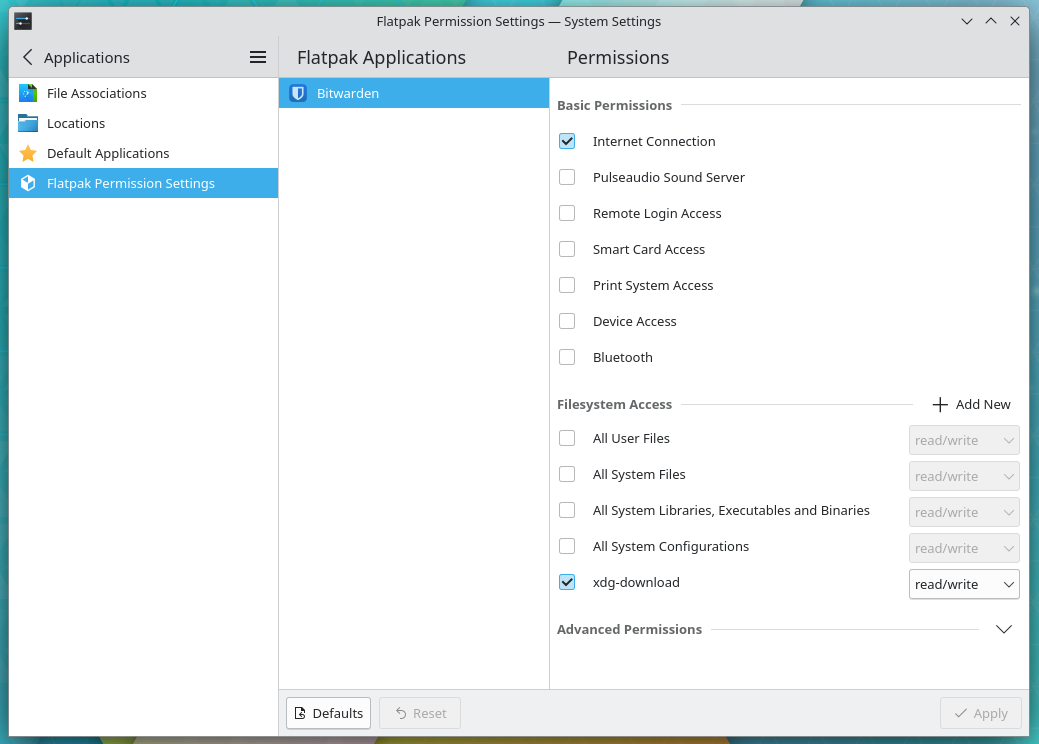Viewport: 1039px width, 744px height.
Task: Click the back arrow beside Applications
Action: tap(26, 57)
